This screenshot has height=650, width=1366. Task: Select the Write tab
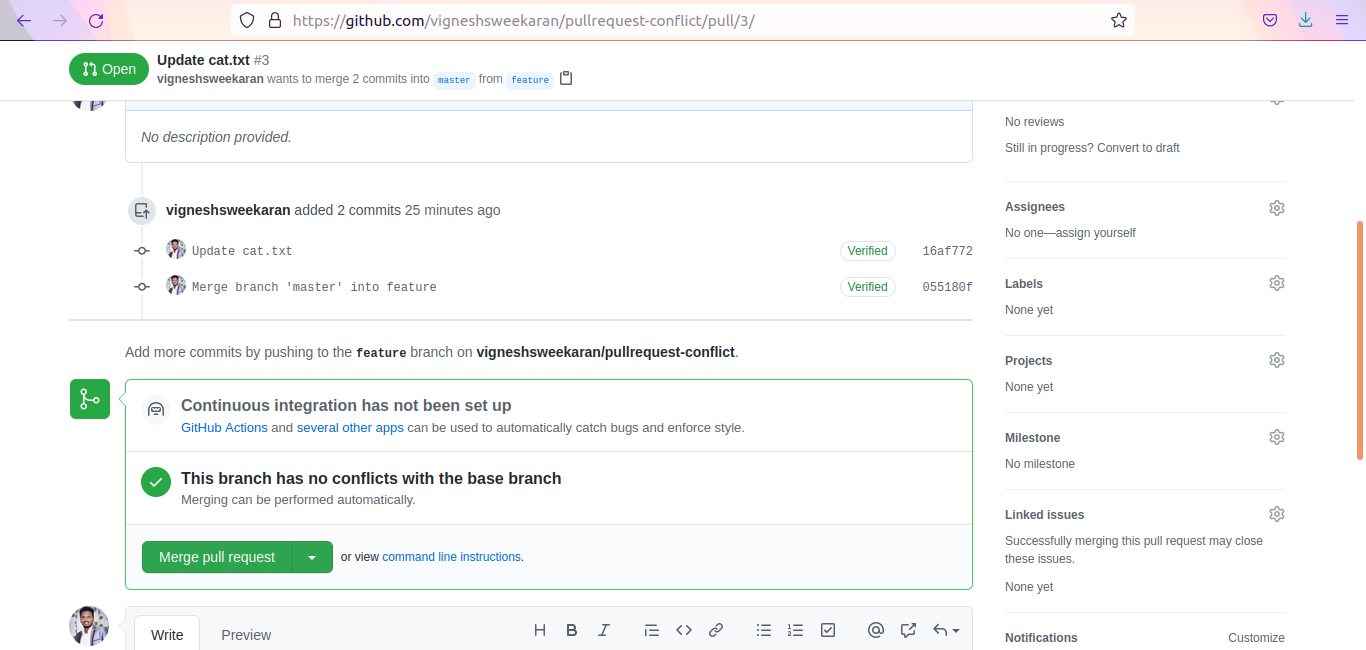(167, 635)
